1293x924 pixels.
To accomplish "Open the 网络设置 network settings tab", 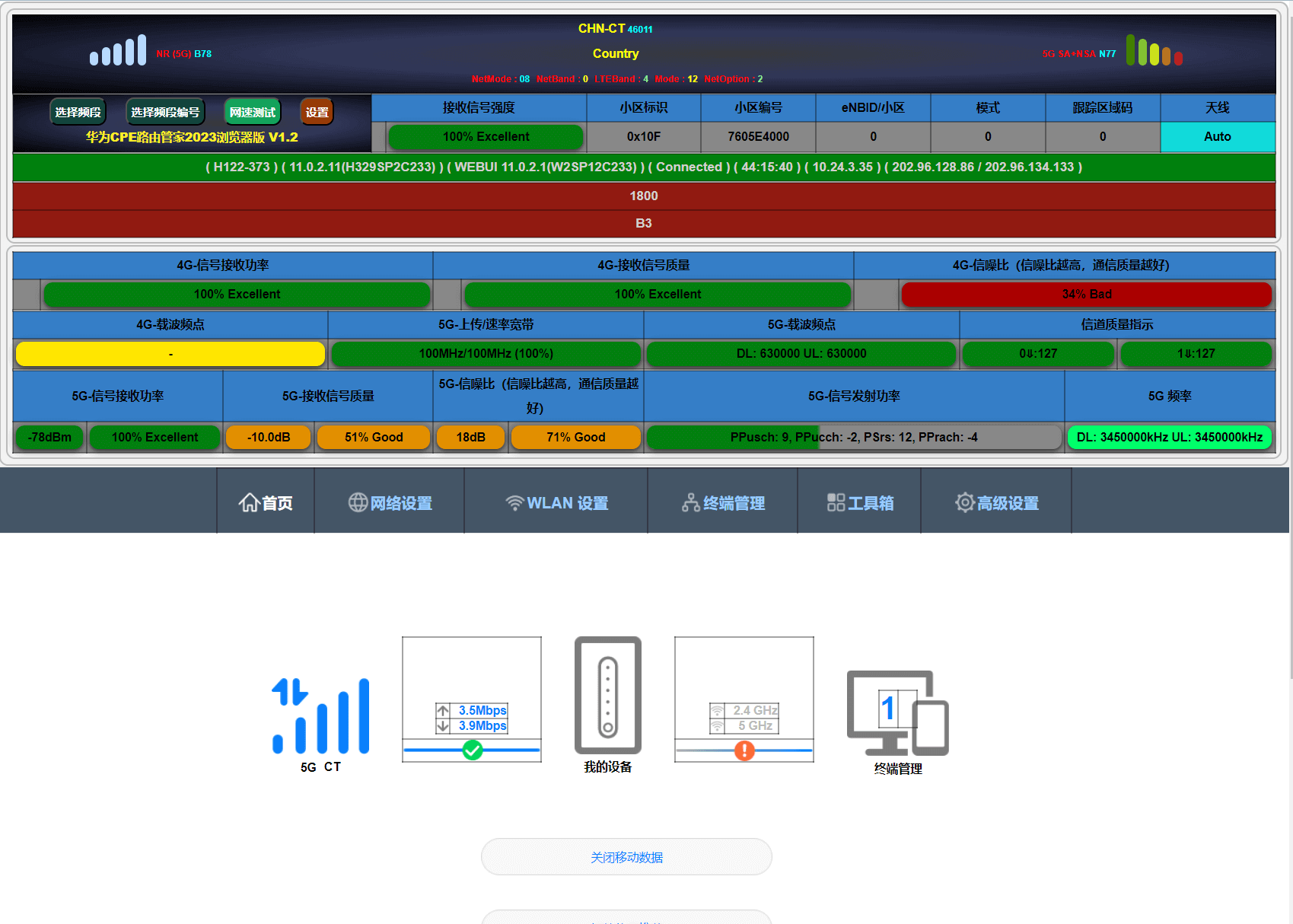I will pyautogui.click(x=390, y=502).
